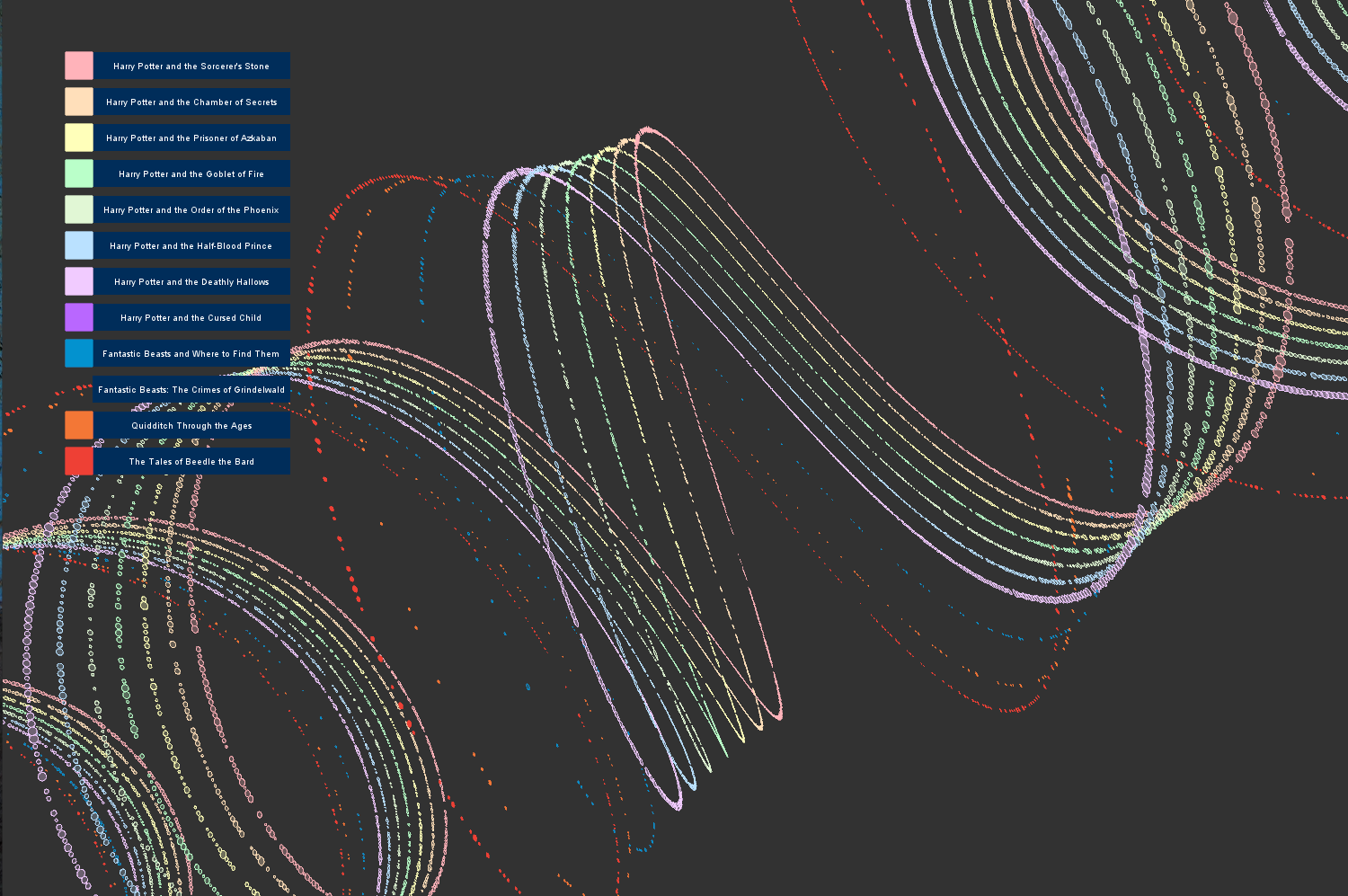The width and height of the screenshot is (1348, 896).
Task: Select the peach Chamber of Secrets swatch
Action: point(79,102)
